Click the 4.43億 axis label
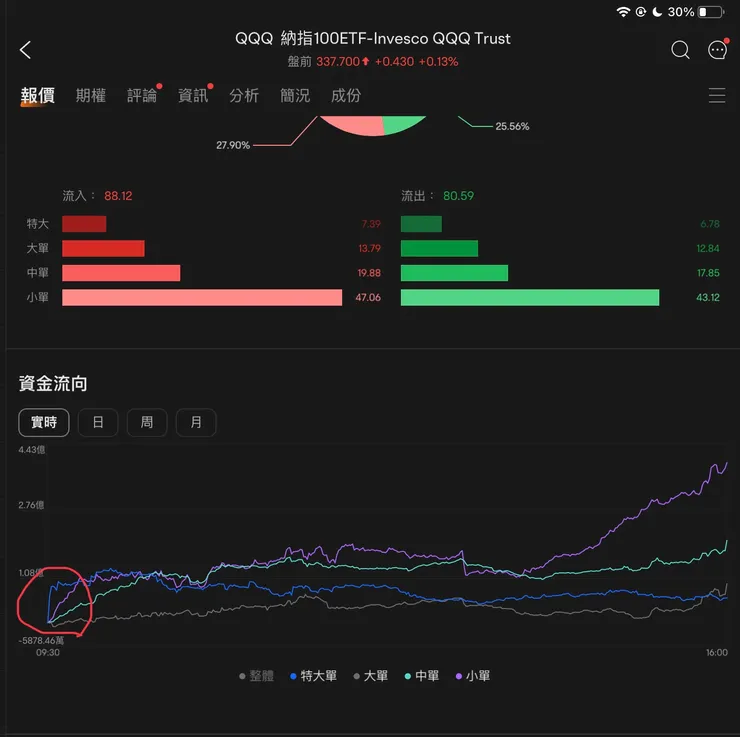 tap(32, 450)
